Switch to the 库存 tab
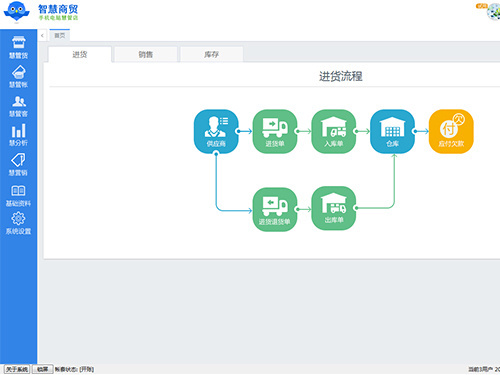Image resolution: width=500 pixels, height=375 pixels. click(212, 54)
